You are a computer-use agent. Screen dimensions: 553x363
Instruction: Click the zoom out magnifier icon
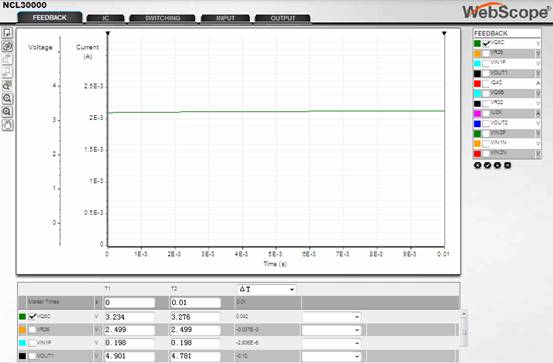click(7, 98)
